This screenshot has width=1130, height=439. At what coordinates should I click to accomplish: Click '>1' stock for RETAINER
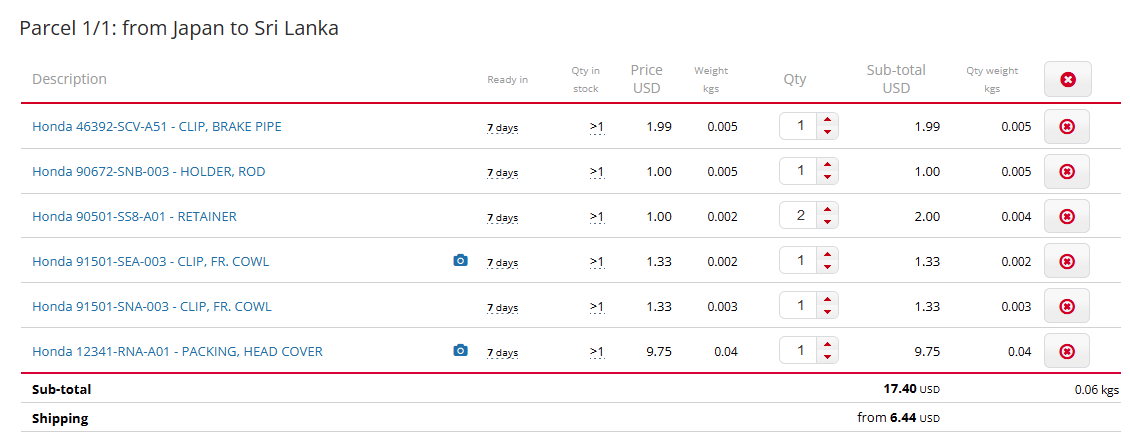coord(597,216)
